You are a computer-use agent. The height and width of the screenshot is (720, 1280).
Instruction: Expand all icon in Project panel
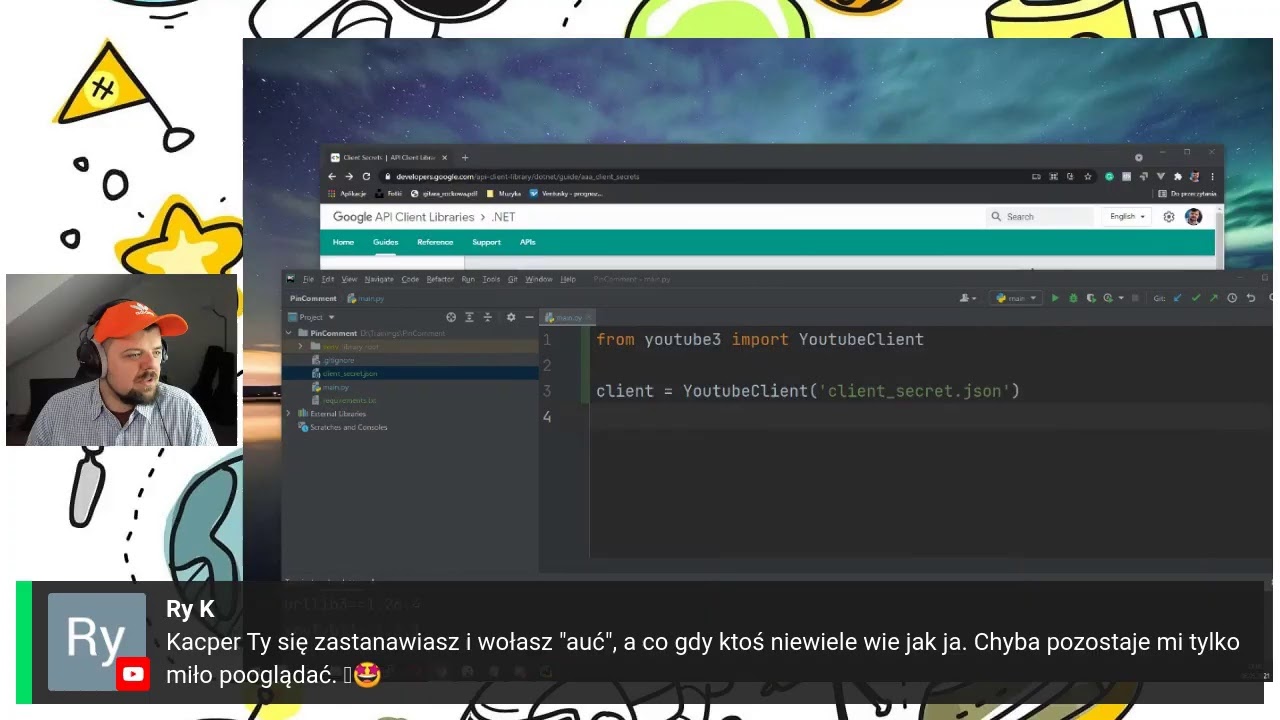[469, 317]
